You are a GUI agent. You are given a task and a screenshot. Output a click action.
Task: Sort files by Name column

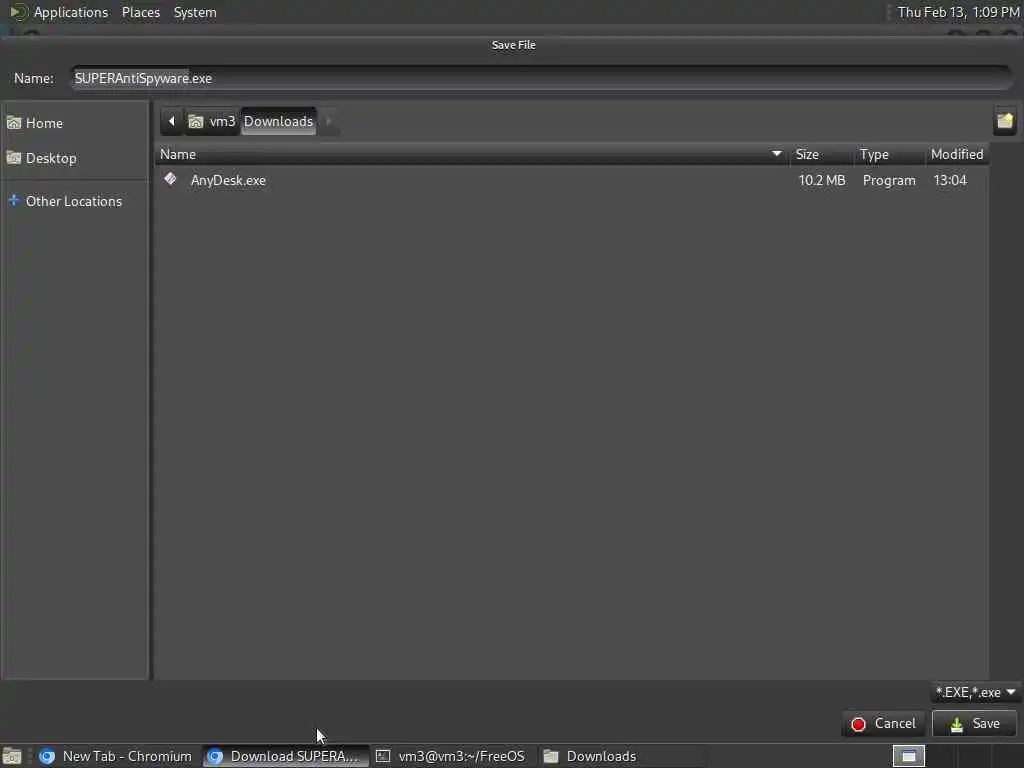click(x=470, y=154)
